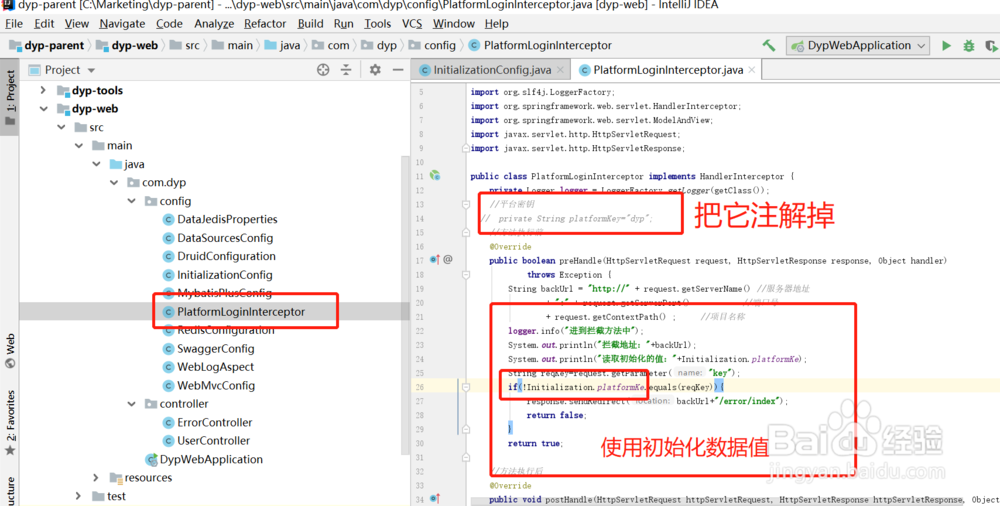Open Project panel settings gear
The image size is (1000, 506).
click(375, 70)
